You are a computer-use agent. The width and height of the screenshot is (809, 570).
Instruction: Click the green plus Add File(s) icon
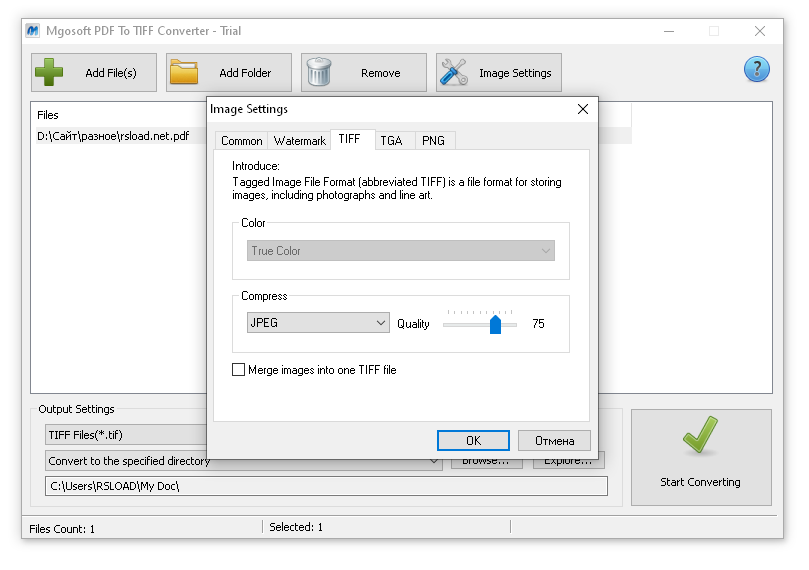click(49, 72)
